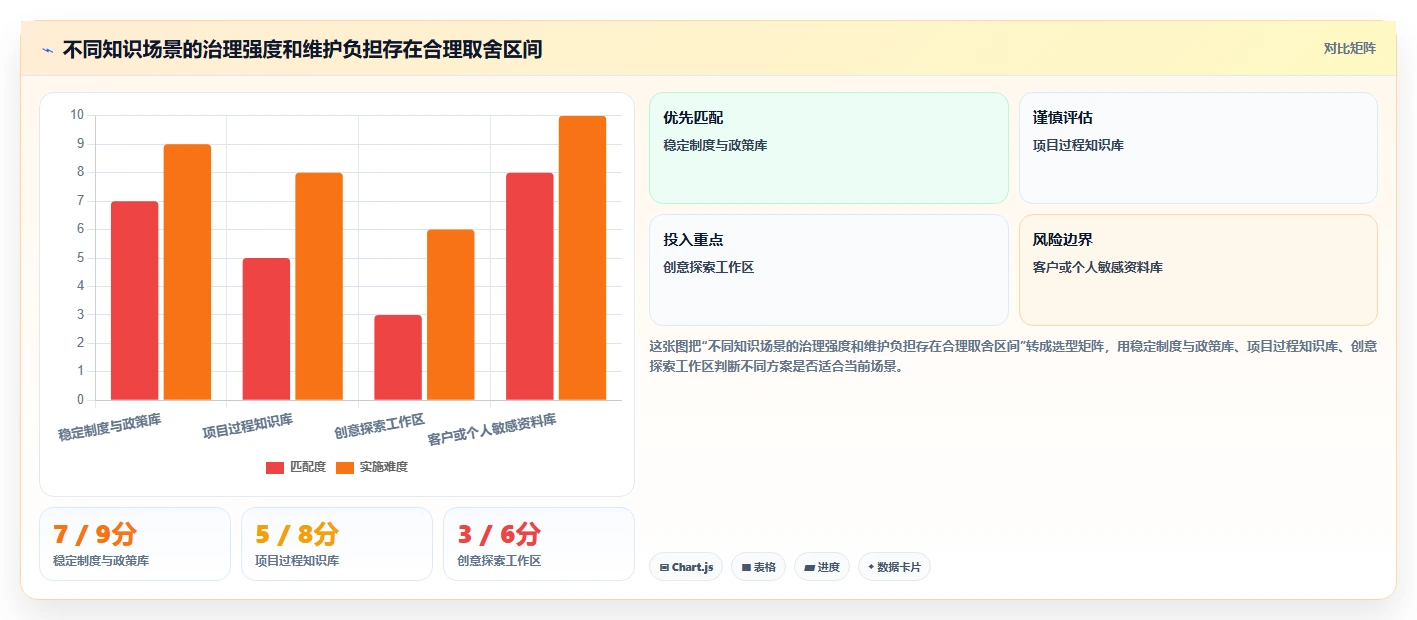Click the Chart.js tag chip
Viewport: 1417px width, 620px height.
[x=686, y=567]
